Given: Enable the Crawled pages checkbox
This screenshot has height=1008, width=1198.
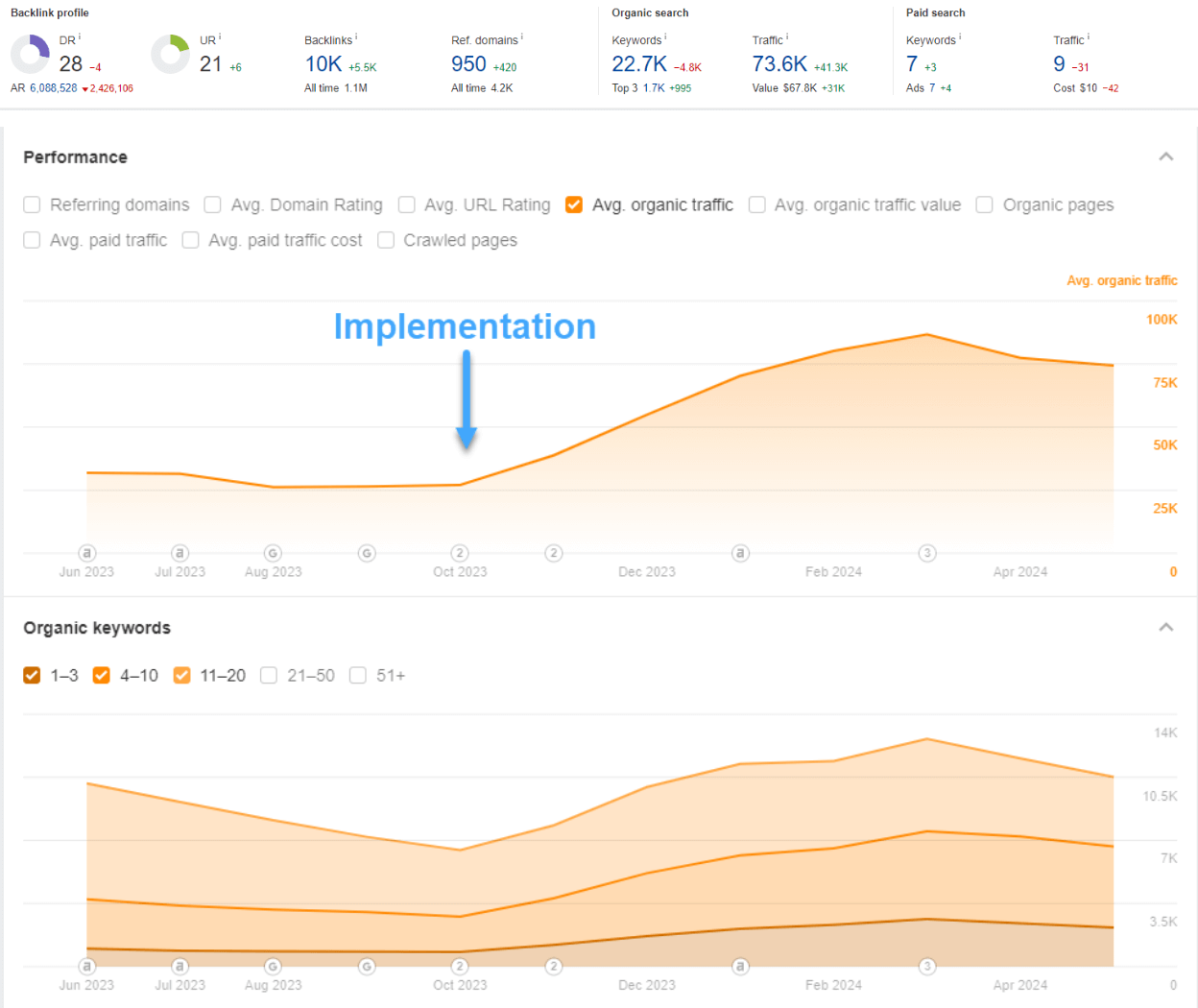Looking at the screenshot, I should pyautogui.click(x=386, y=240).
